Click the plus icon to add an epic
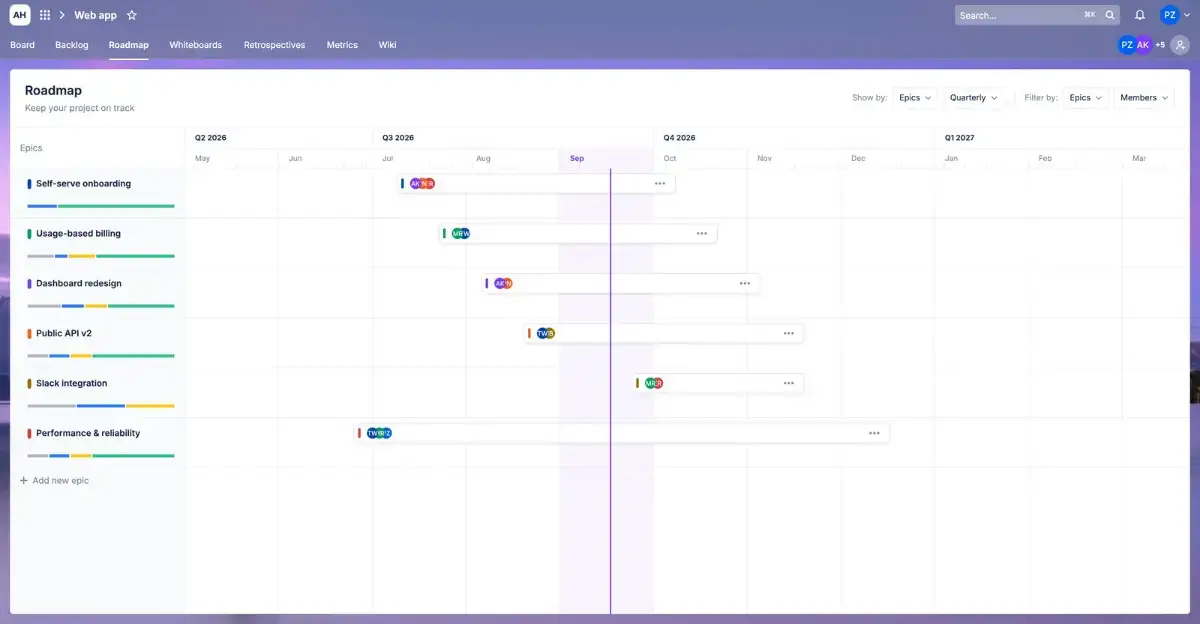 click(24, 481)
